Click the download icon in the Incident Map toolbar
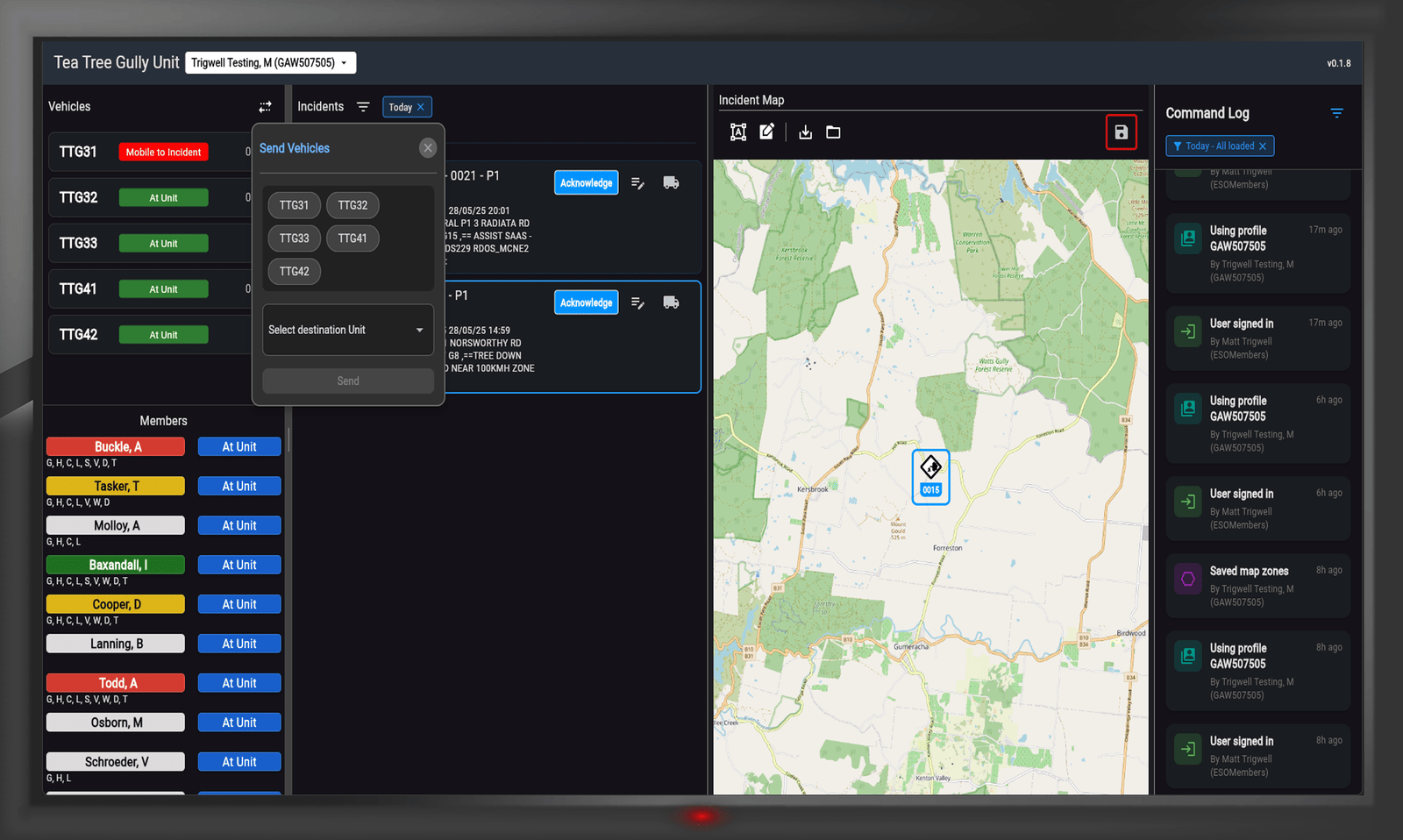This screenshot has width=1403, height=840. click(806, 132)
